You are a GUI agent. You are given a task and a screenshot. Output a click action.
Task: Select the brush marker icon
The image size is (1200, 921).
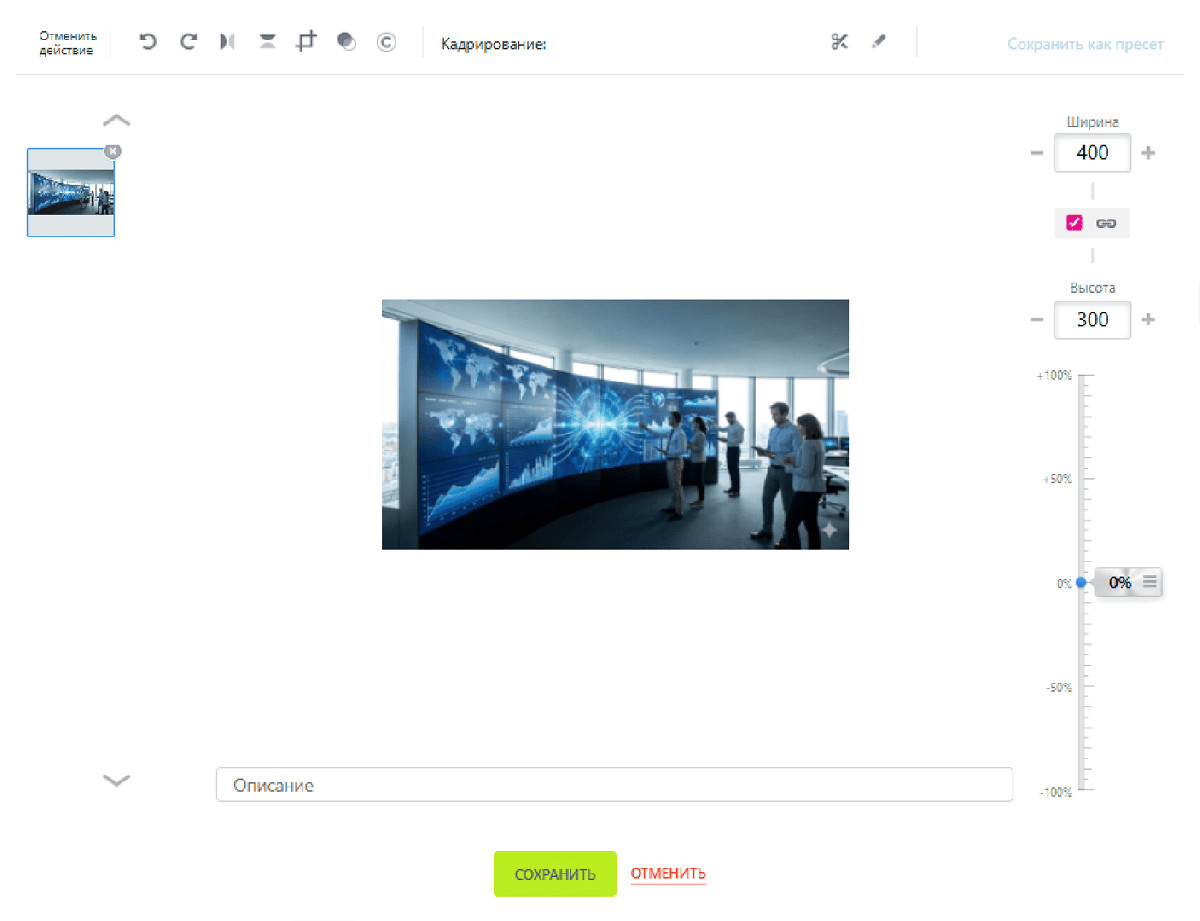tap(879, 42)
